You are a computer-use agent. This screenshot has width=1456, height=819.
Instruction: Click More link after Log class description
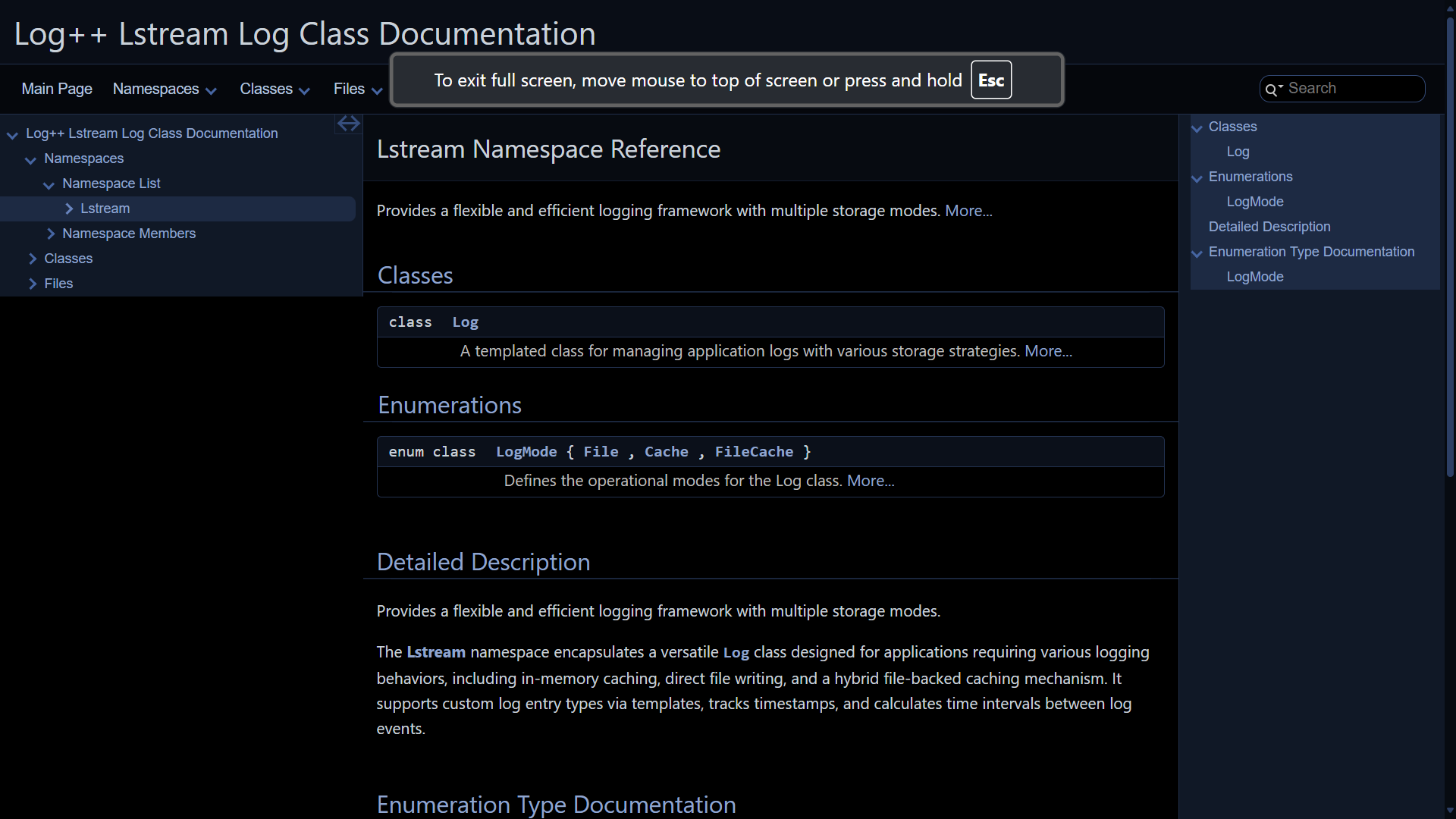[x=1048, y=351]
